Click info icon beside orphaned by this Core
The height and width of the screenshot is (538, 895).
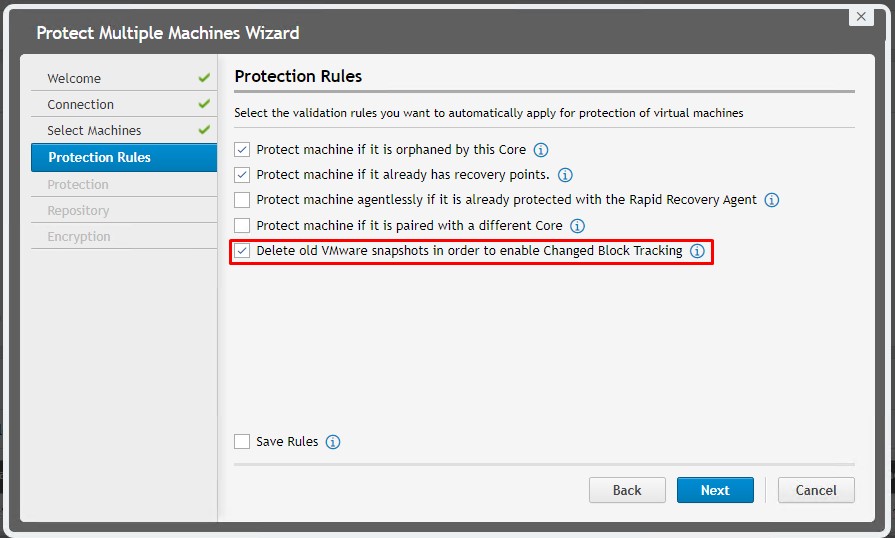pos(541,150)
